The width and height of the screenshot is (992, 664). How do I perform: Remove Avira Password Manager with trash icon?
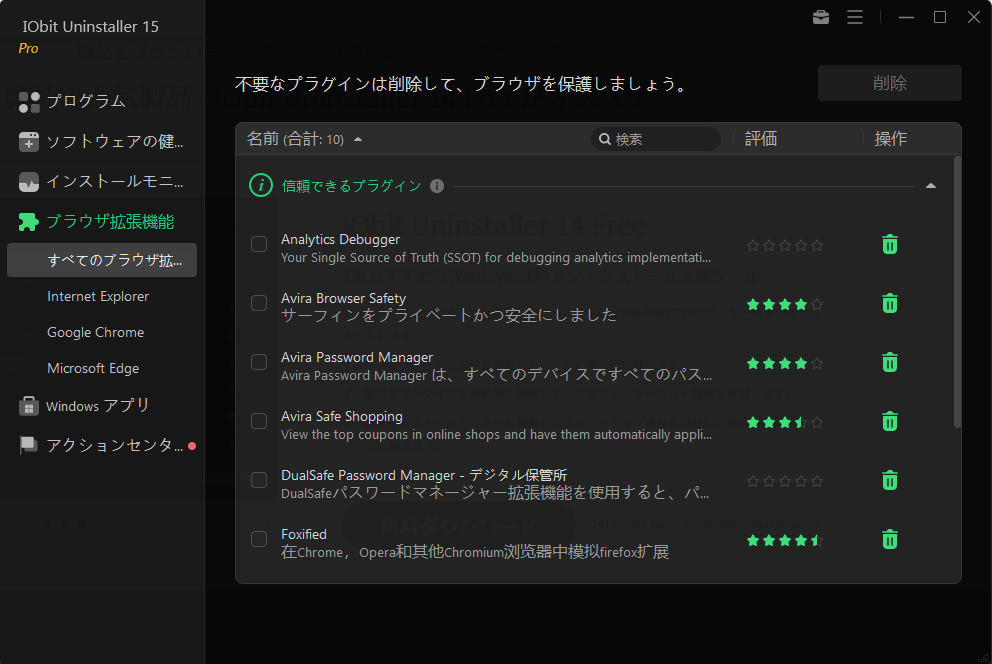pyautogui.click(x=890, y=362)
